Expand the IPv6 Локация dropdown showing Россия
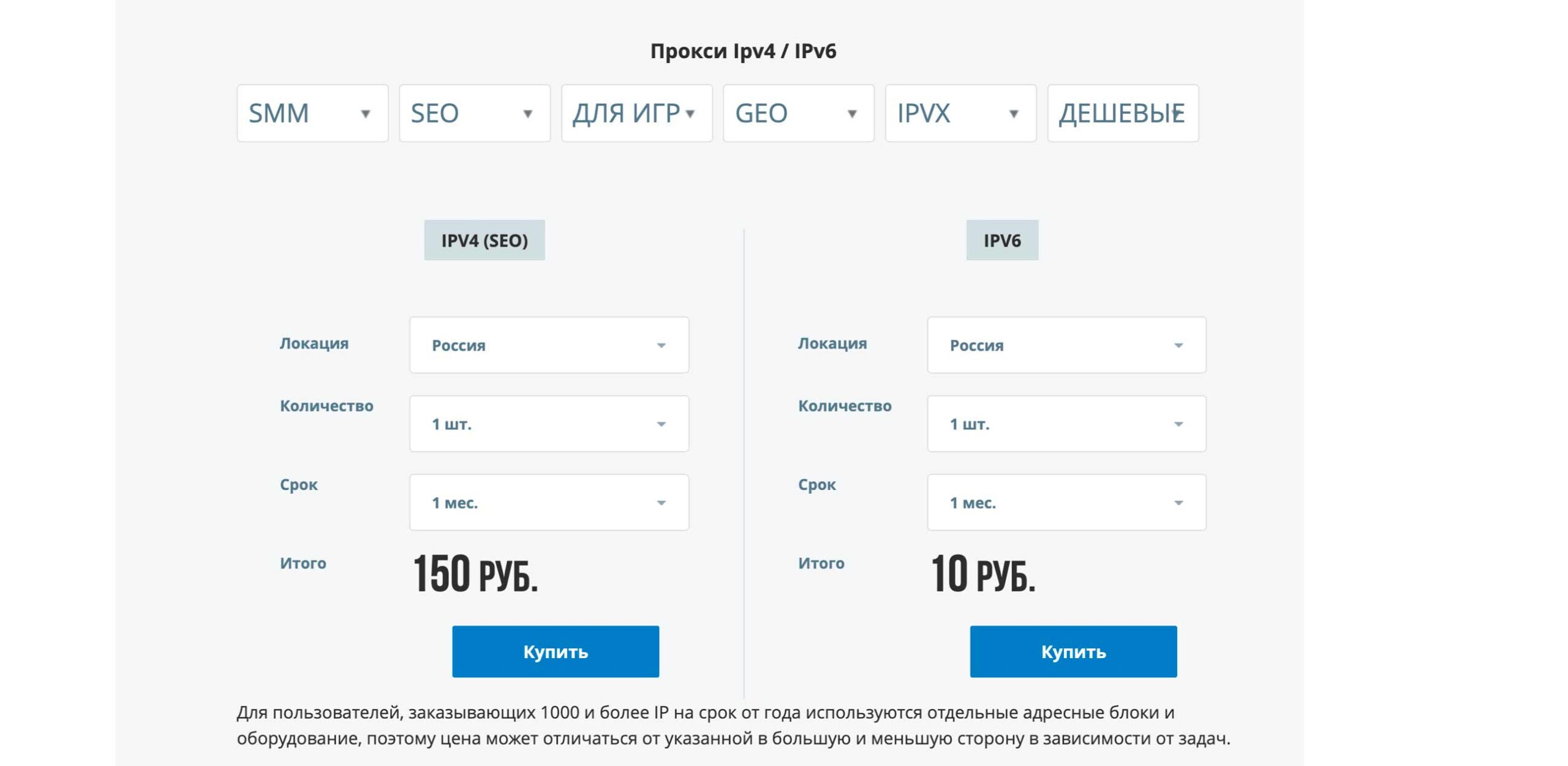Image resolution: width=1568 pixels, height=766 pixels. coord(1066,345)
